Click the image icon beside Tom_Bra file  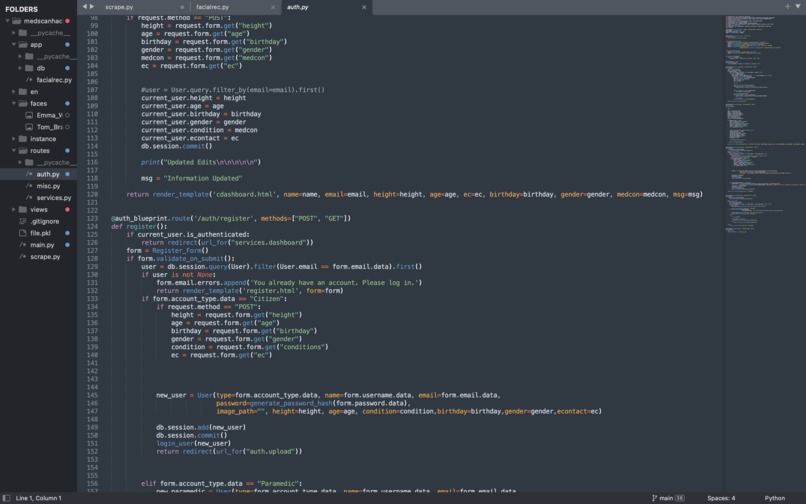(x=29, y=127)
